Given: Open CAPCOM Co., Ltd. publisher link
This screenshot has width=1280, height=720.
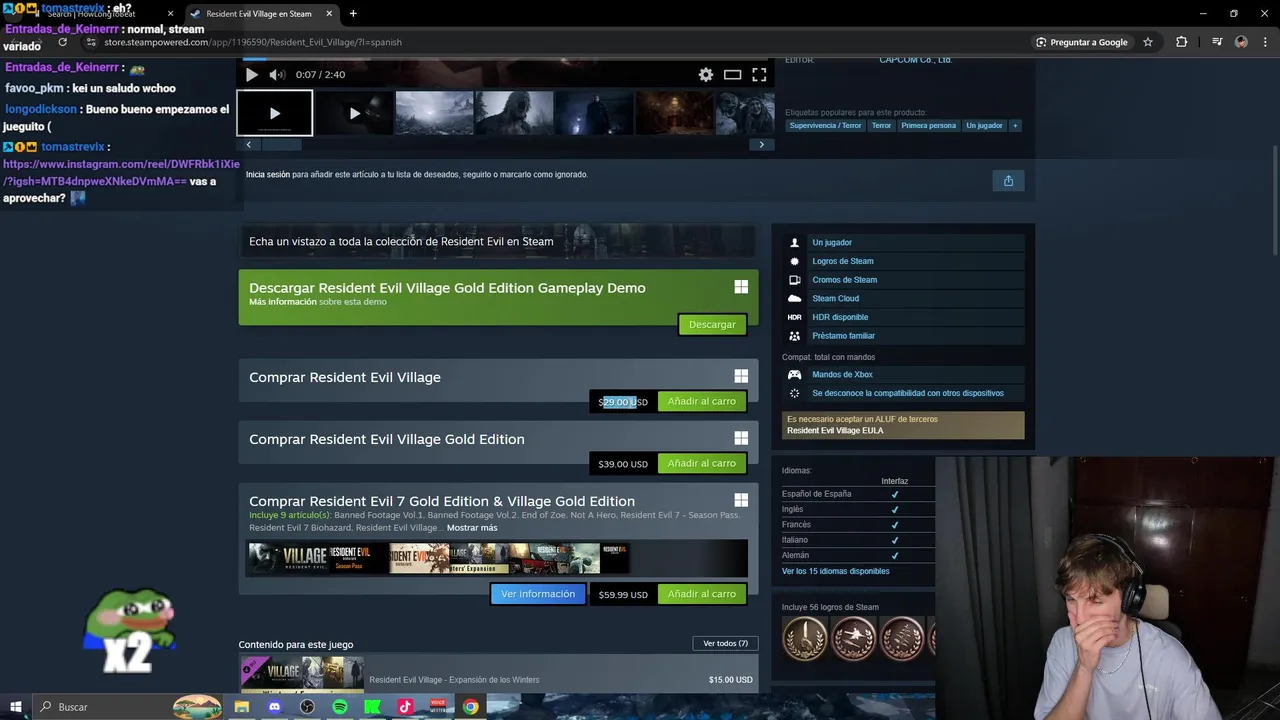Looking at the screenshot, I should (915, 60).
